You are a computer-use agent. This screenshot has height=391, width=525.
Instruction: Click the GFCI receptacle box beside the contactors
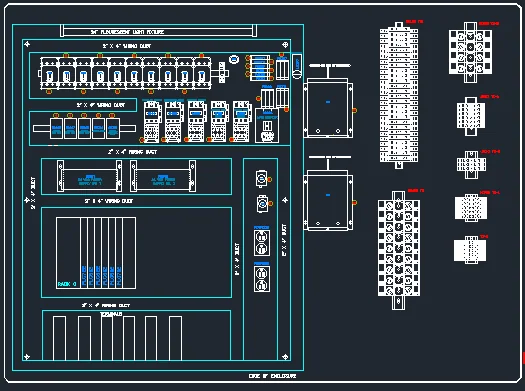(x=267, y=126)
